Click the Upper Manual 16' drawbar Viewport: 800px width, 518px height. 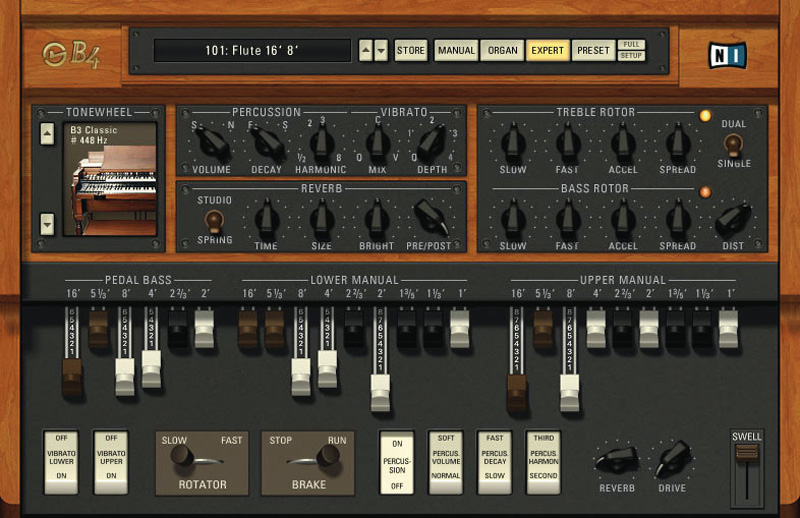pos(516,393)
